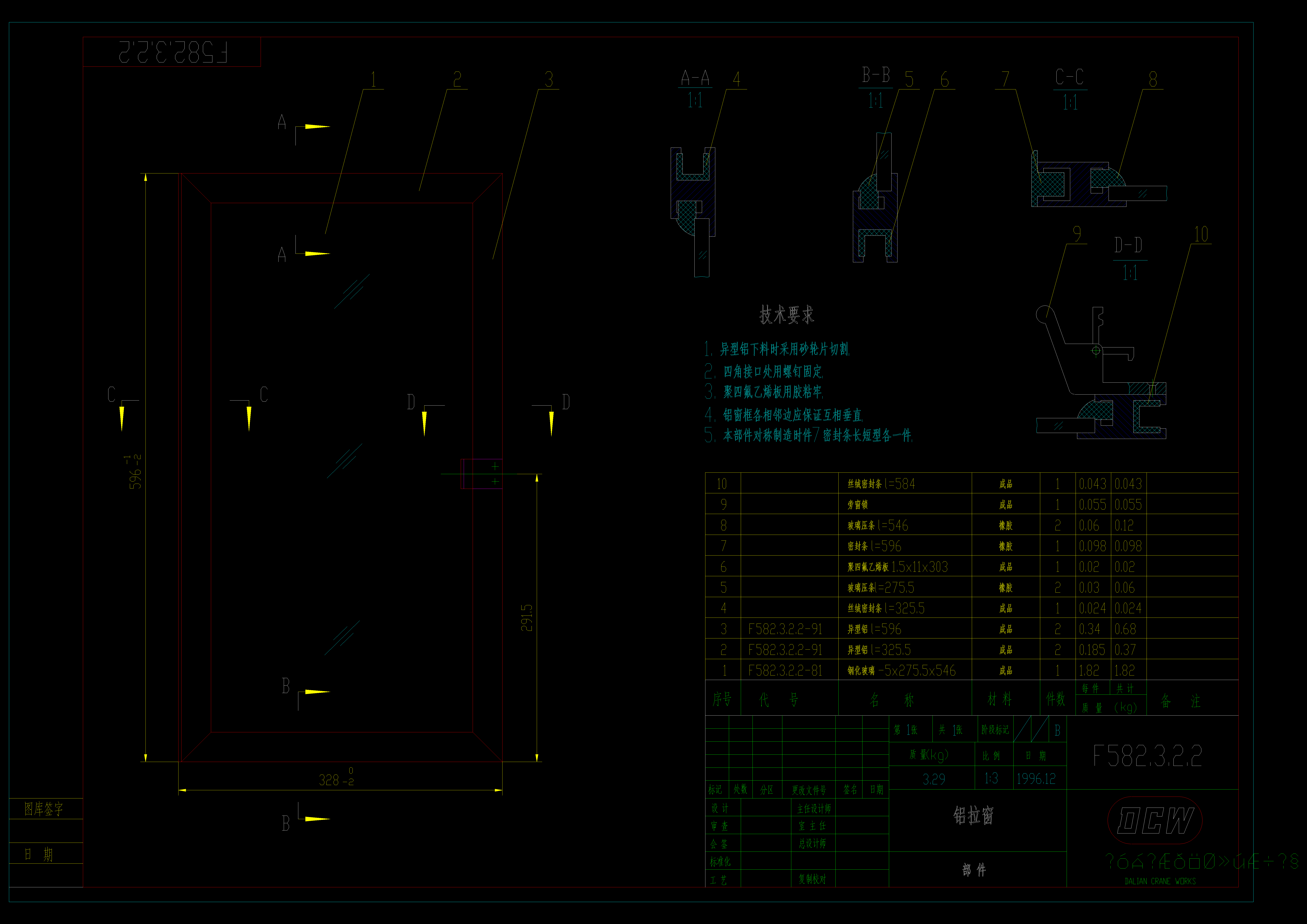
Task: Pick the note "聚四氟乙烯板用胶粘牢"
Action: coord(773,392)
